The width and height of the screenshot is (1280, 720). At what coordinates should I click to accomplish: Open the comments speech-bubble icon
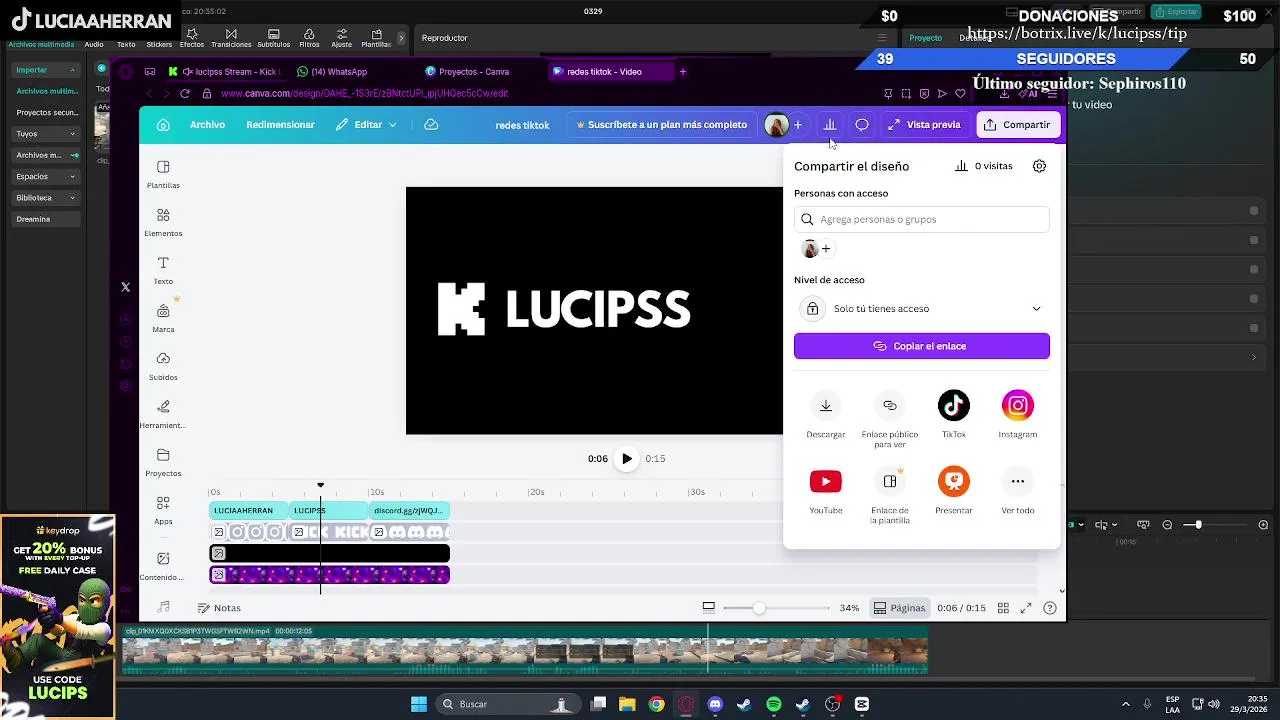pyautogui.click(x=861, y=125)
